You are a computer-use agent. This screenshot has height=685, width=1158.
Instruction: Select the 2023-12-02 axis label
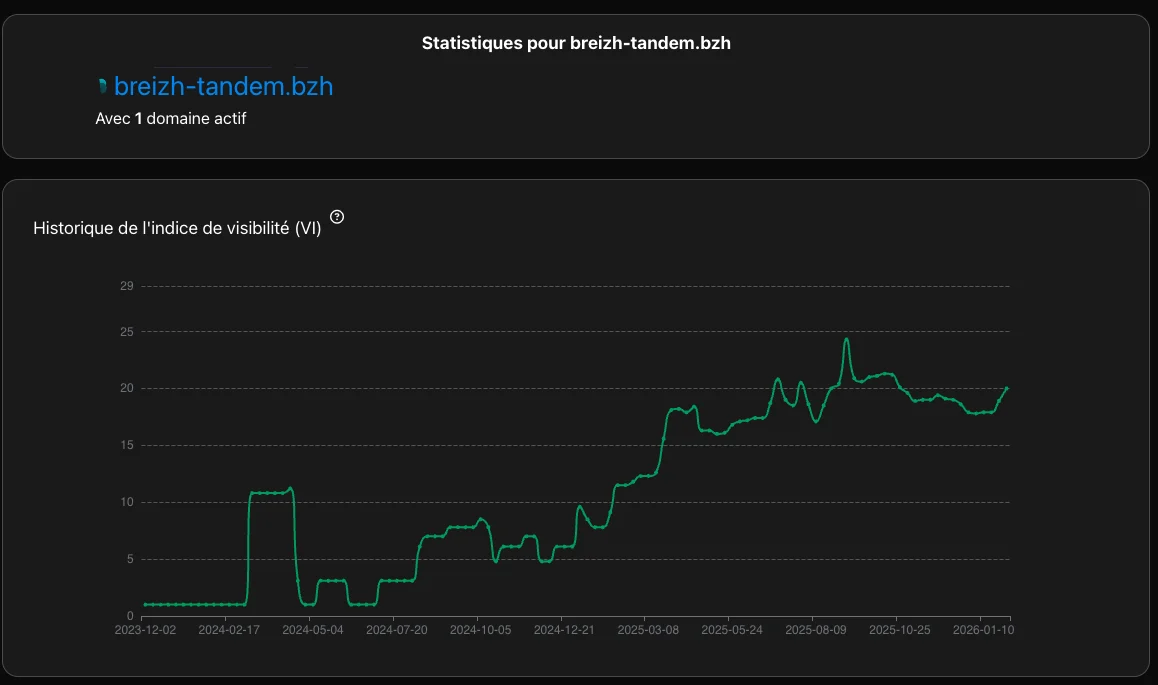pos(144,630)
